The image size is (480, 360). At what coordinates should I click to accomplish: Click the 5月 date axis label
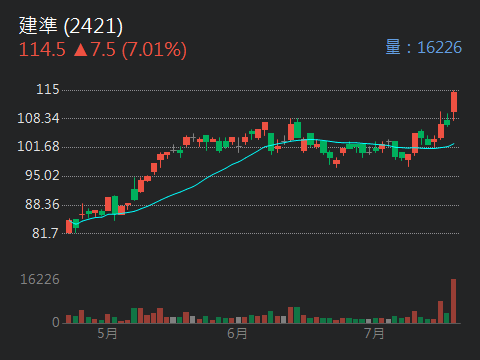[x=107, y=333]
